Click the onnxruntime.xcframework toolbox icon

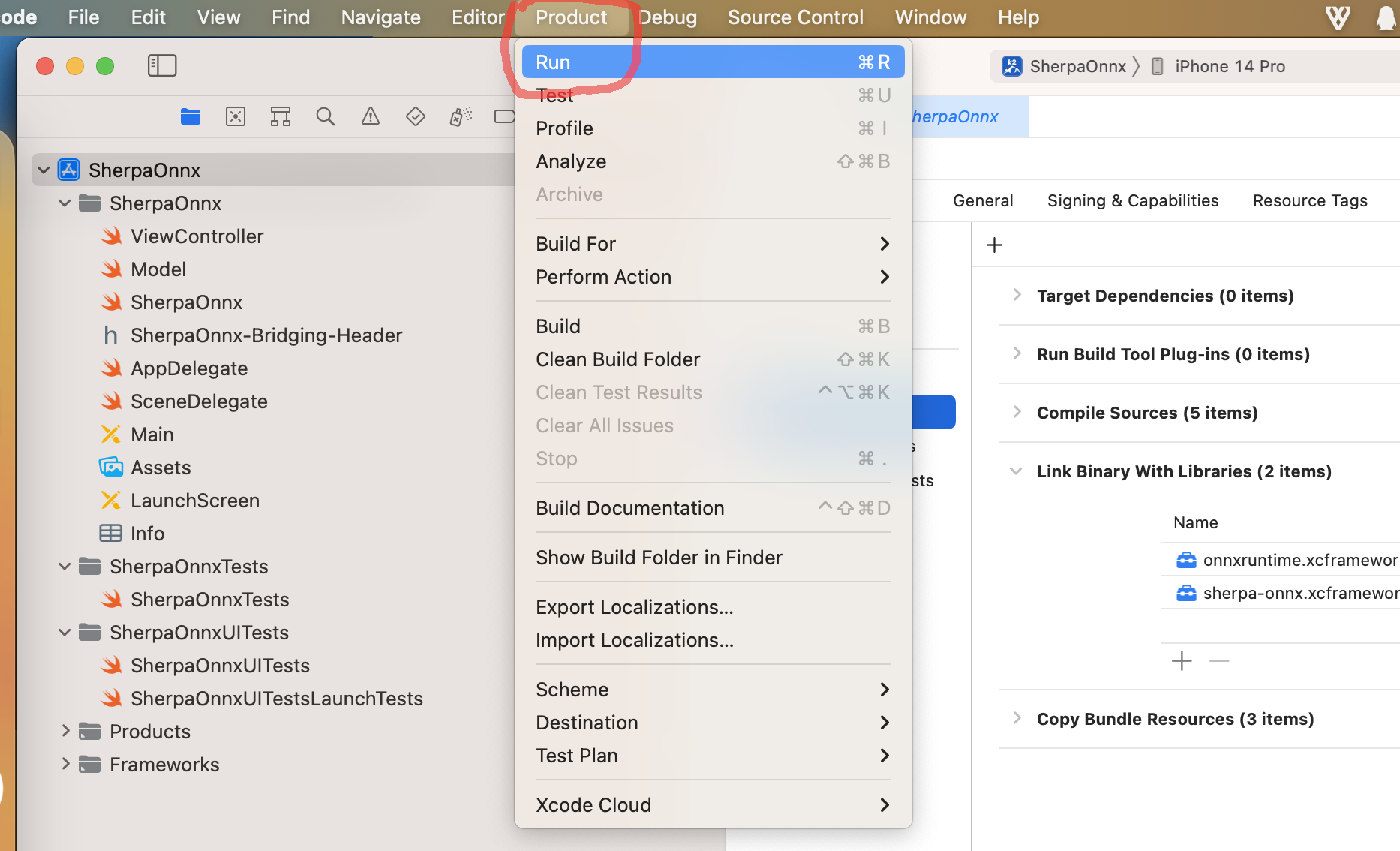tap(1186, 561)
